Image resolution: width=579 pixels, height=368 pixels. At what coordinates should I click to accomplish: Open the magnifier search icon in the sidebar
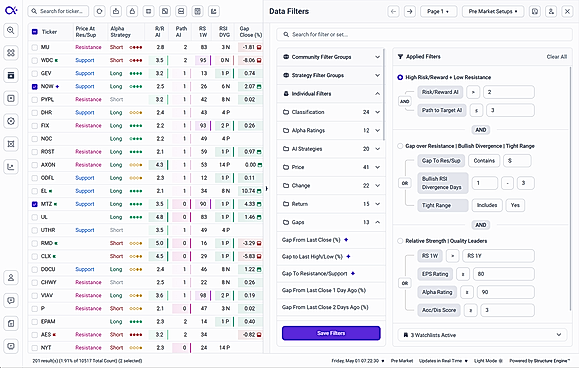click(x=11, y=30)
